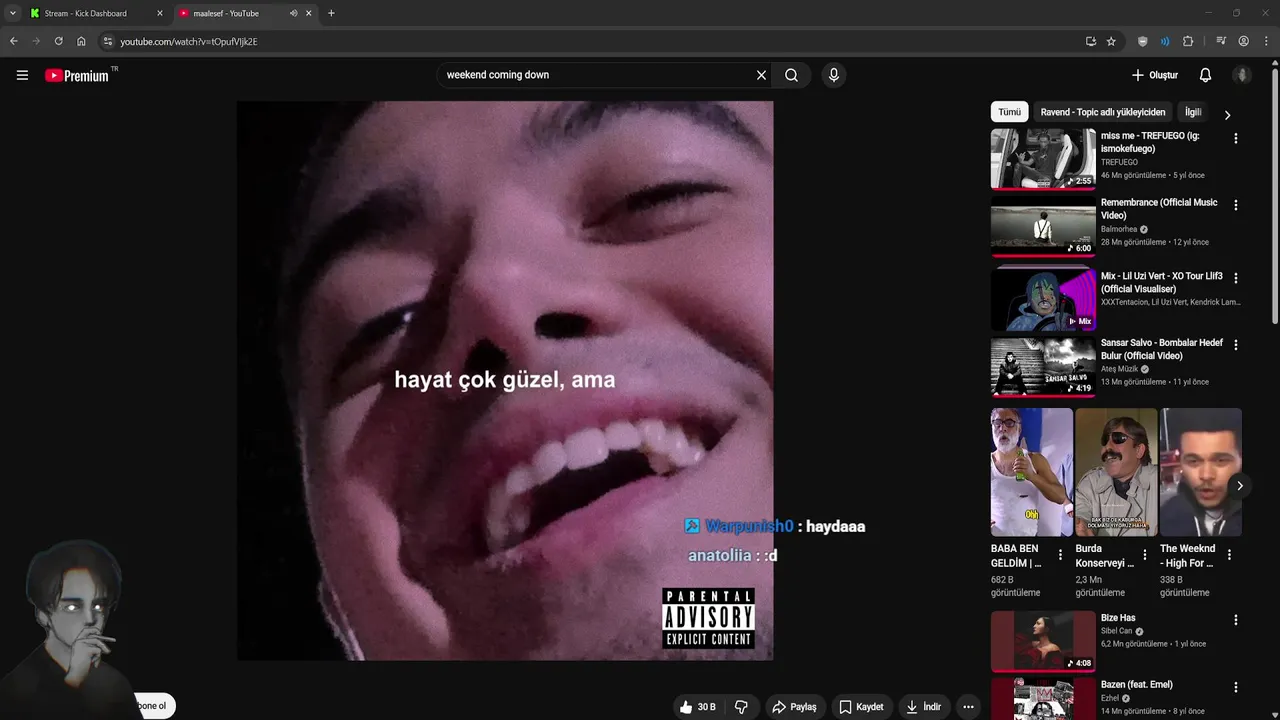The image size is (1280, 720).
Task: Open the media control toolbar icon
Action: (1221, 41)
